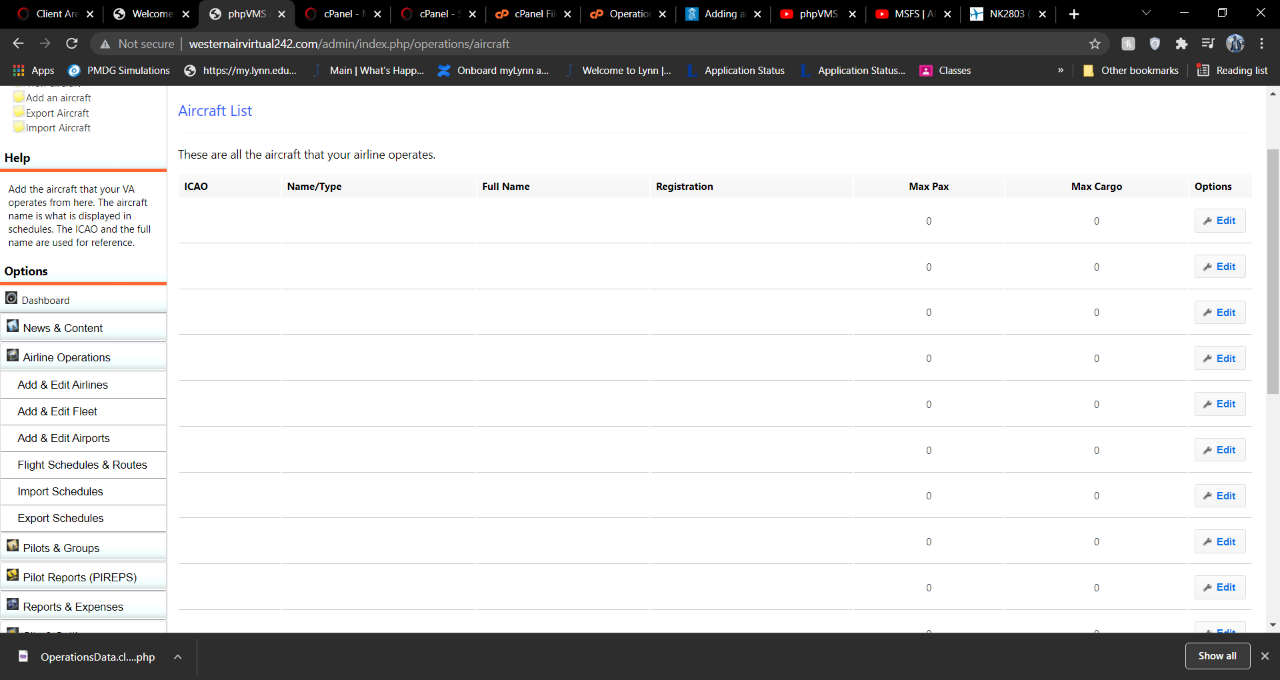Expand the Pilots & Groups section
The image size is (1280, 680).
(x=83, y=548)
